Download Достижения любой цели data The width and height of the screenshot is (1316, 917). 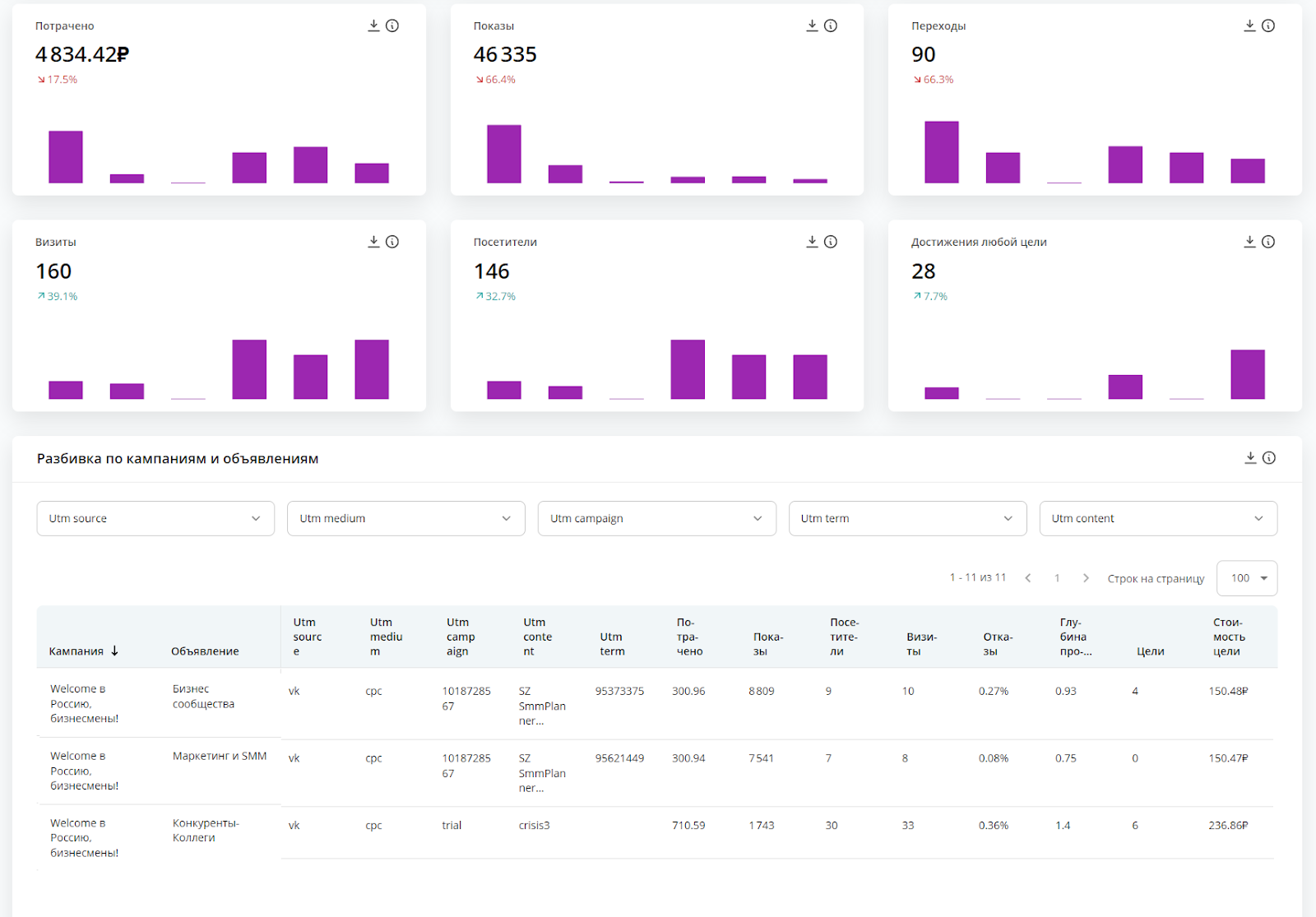1249,242
